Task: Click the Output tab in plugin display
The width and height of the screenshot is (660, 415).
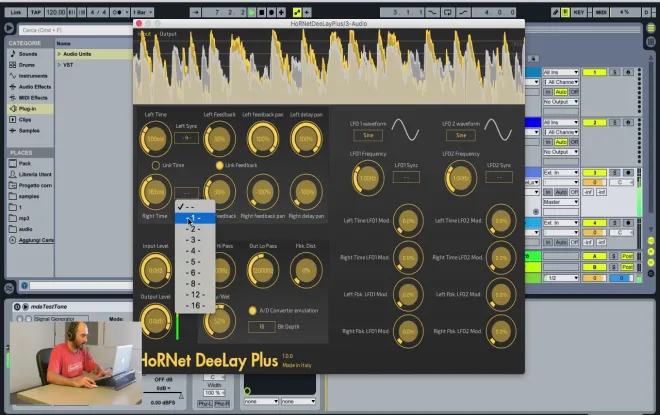Action: pyautogui.click(x=168, y=34)
